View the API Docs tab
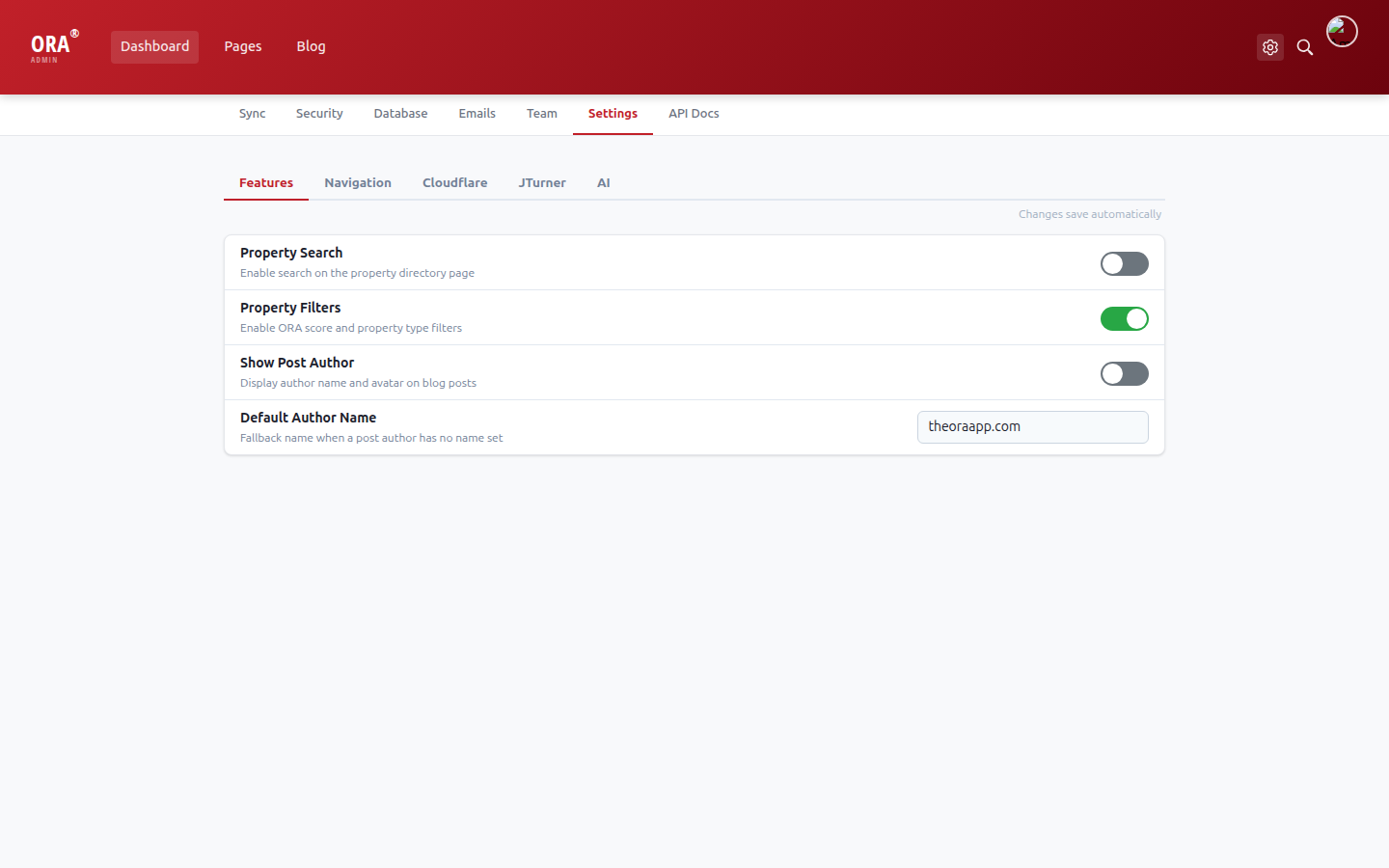1389x868 pixels. pos(694,114)
